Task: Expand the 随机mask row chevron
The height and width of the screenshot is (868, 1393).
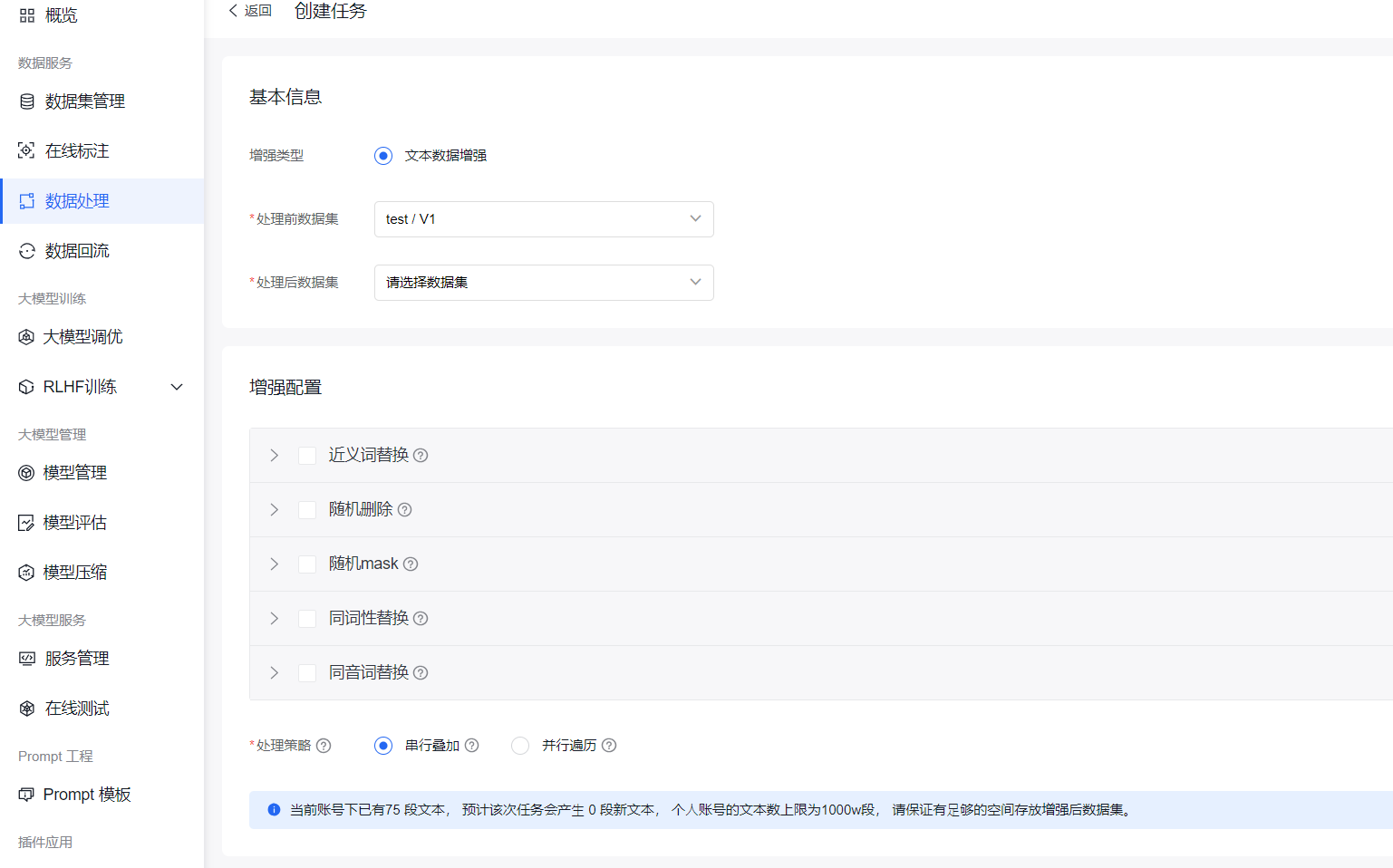Action: (x=274, y=564)
